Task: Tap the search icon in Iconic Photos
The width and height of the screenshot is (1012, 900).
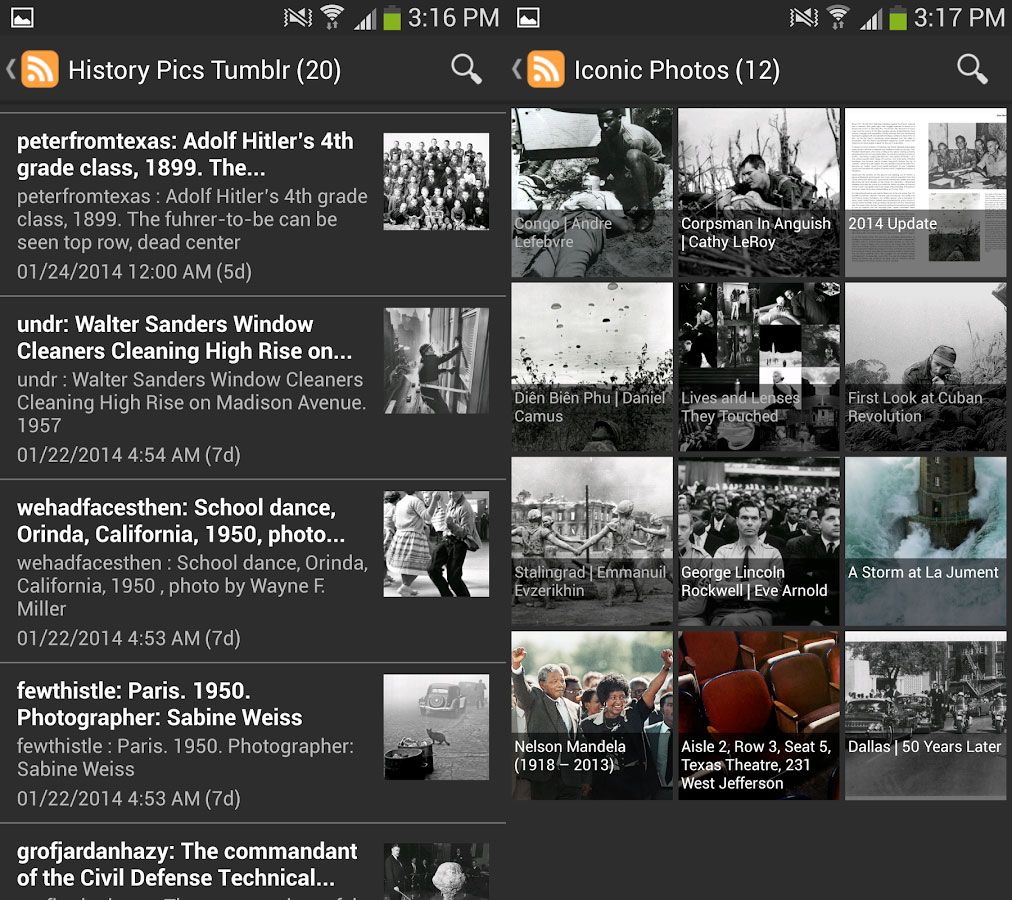Action: pyautogui.click(x=972, y=69)
